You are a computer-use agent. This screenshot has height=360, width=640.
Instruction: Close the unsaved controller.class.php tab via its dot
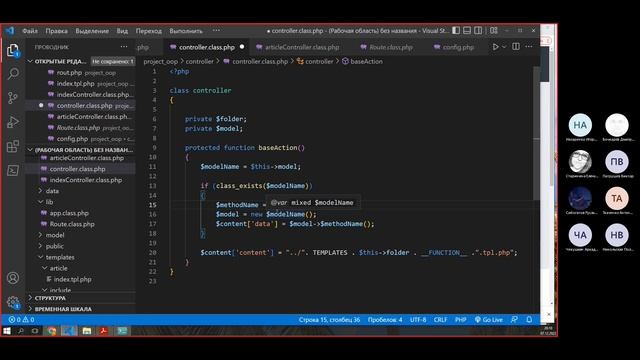(x=242, y=47)
